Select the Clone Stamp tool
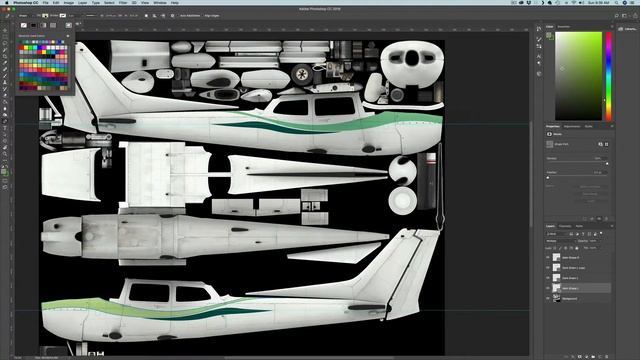Screen dimensions: 640x360 pyautogui.click(x=5, y=82)
